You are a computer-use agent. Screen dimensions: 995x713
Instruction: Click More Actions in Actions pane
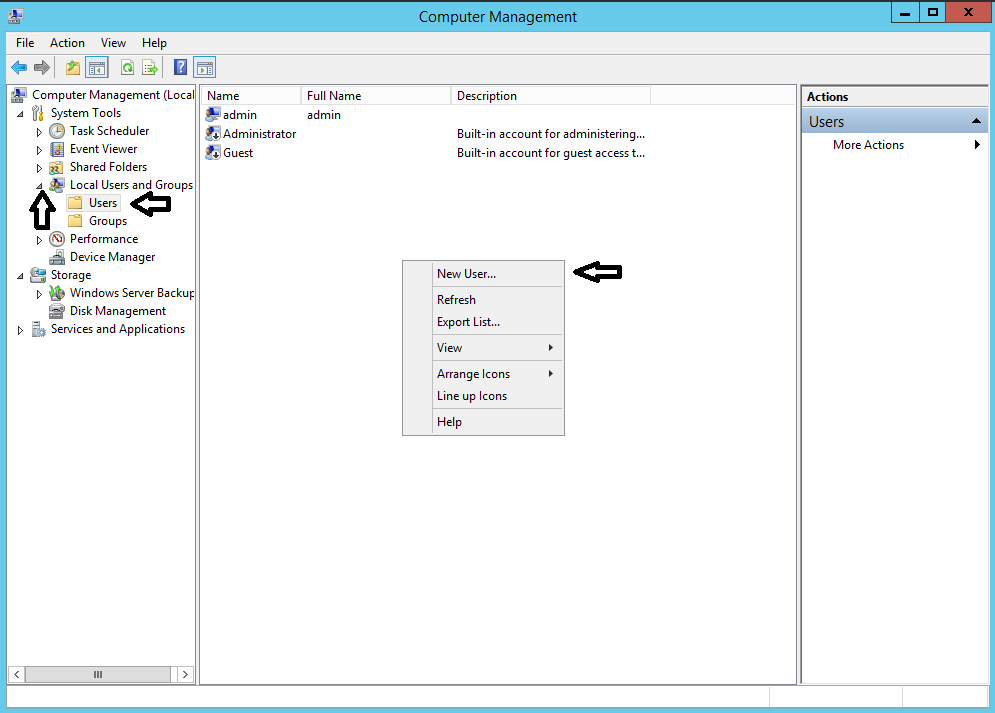pos(868,145)
